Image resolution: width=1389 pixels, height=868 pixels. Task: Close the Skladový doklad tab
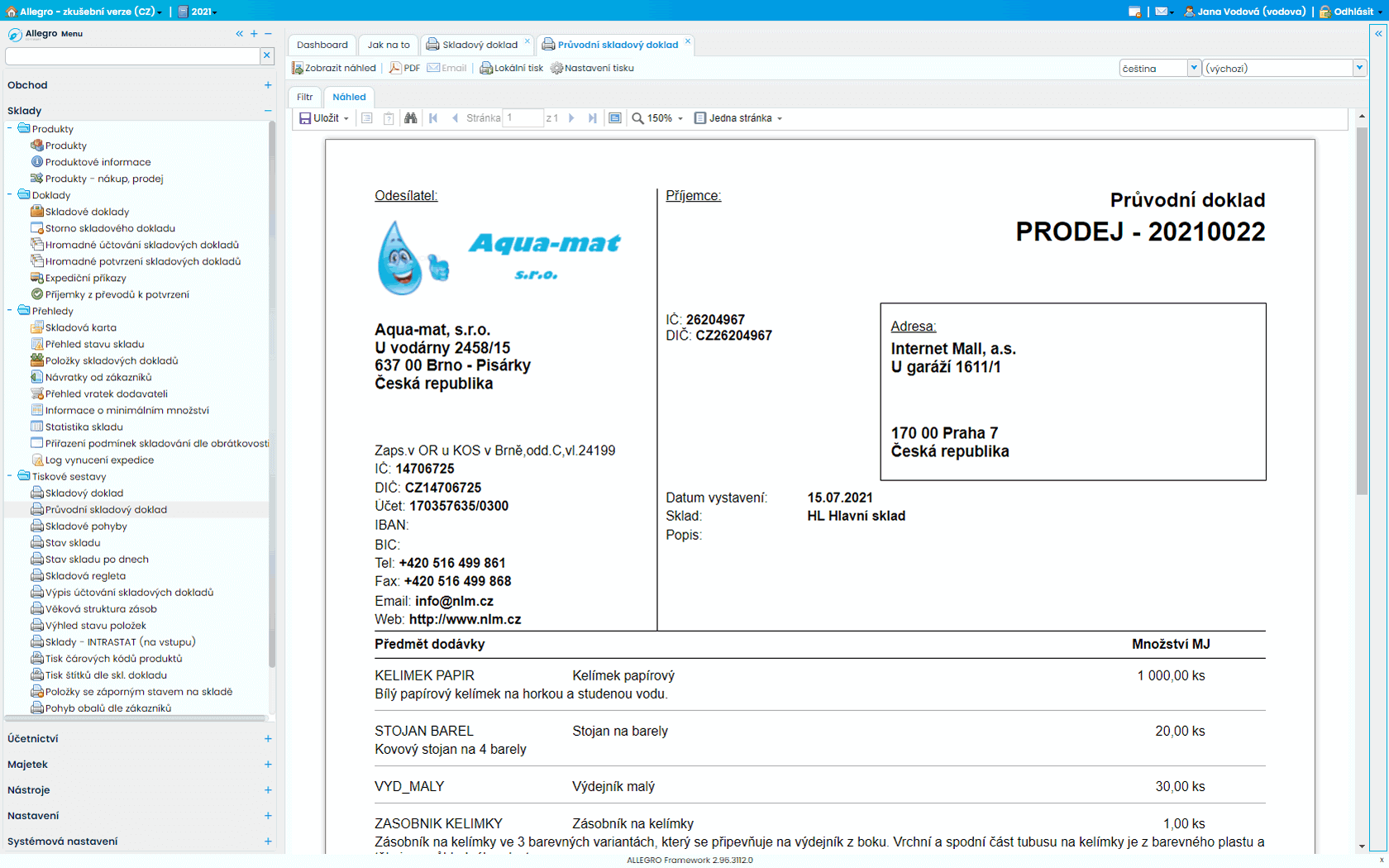coord(527,41)
